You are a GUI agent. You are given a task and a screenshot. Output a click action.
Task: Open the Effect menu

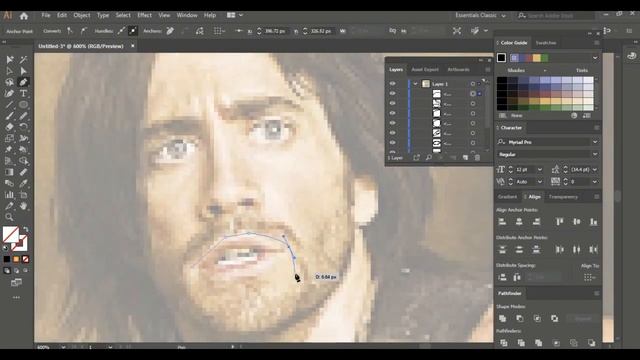144,15
